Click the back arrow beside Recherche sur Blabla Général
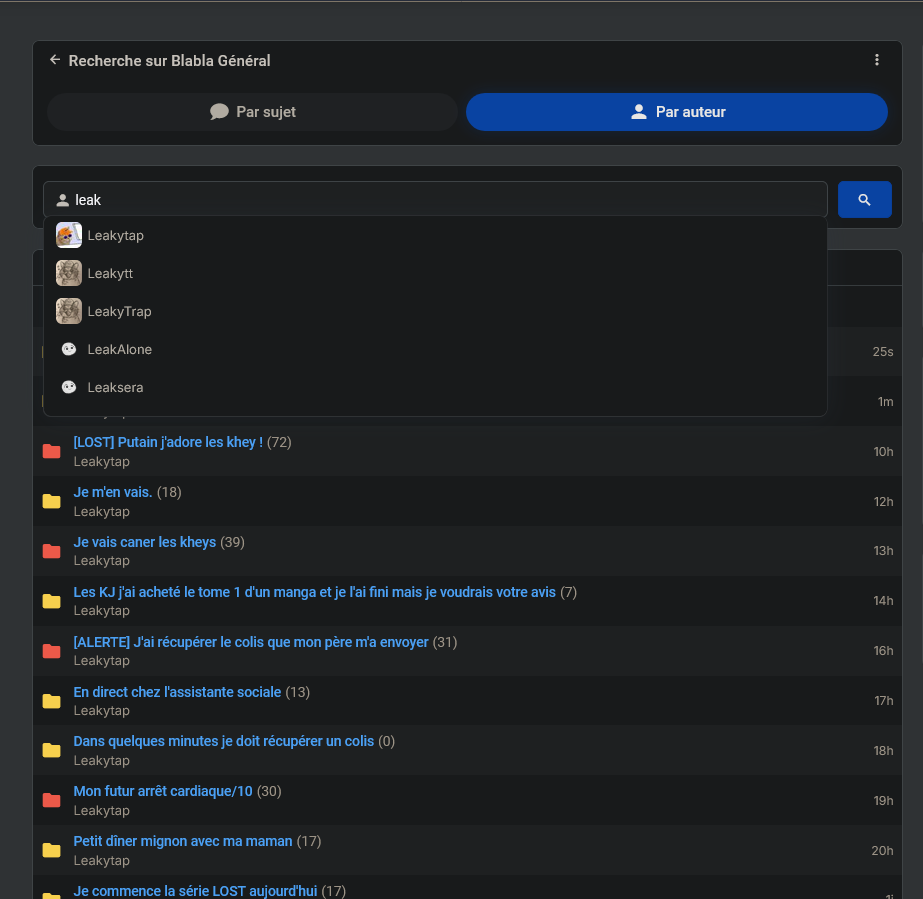 pyautogui.click(x=55, y=60)
